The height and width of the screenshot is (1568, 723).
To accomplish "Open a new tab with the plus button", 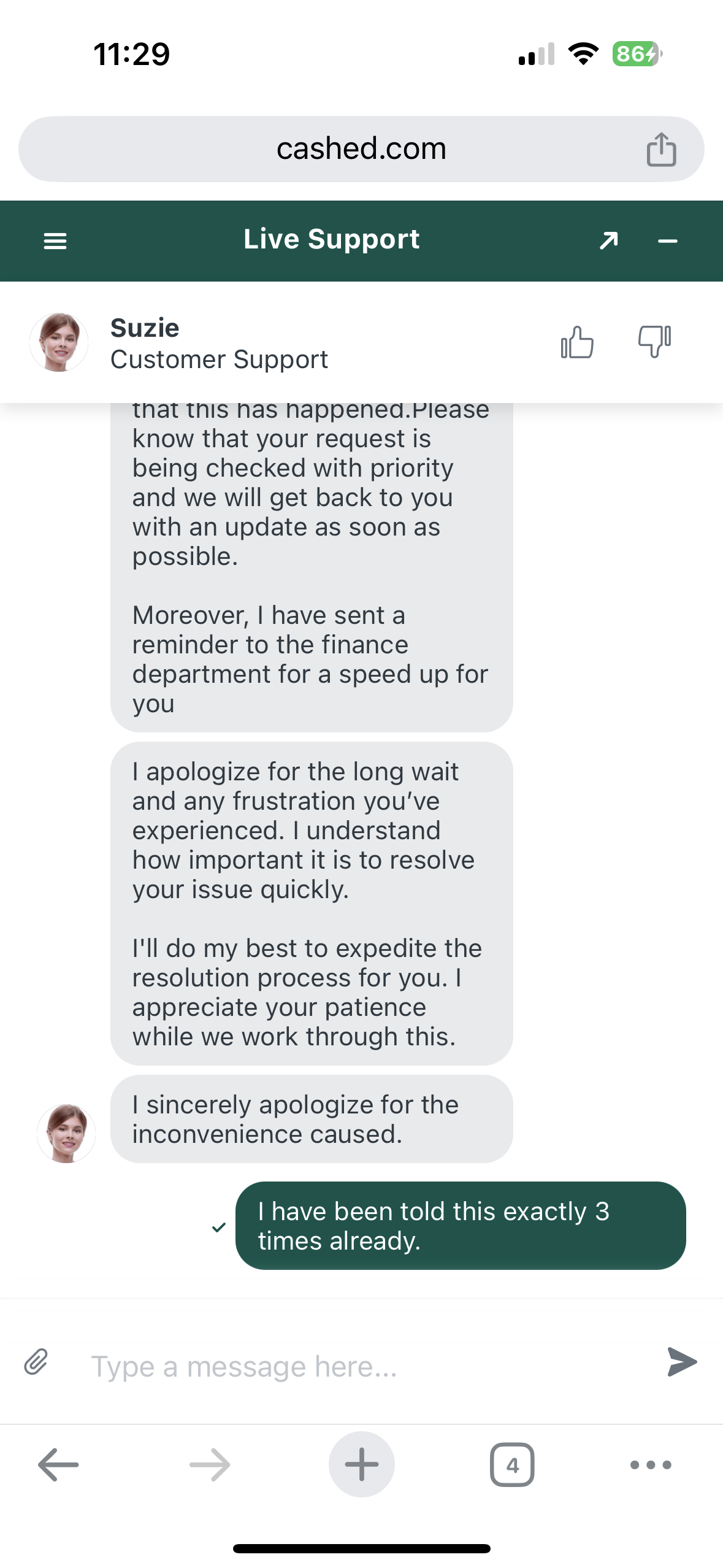I will pos(361,1465).
